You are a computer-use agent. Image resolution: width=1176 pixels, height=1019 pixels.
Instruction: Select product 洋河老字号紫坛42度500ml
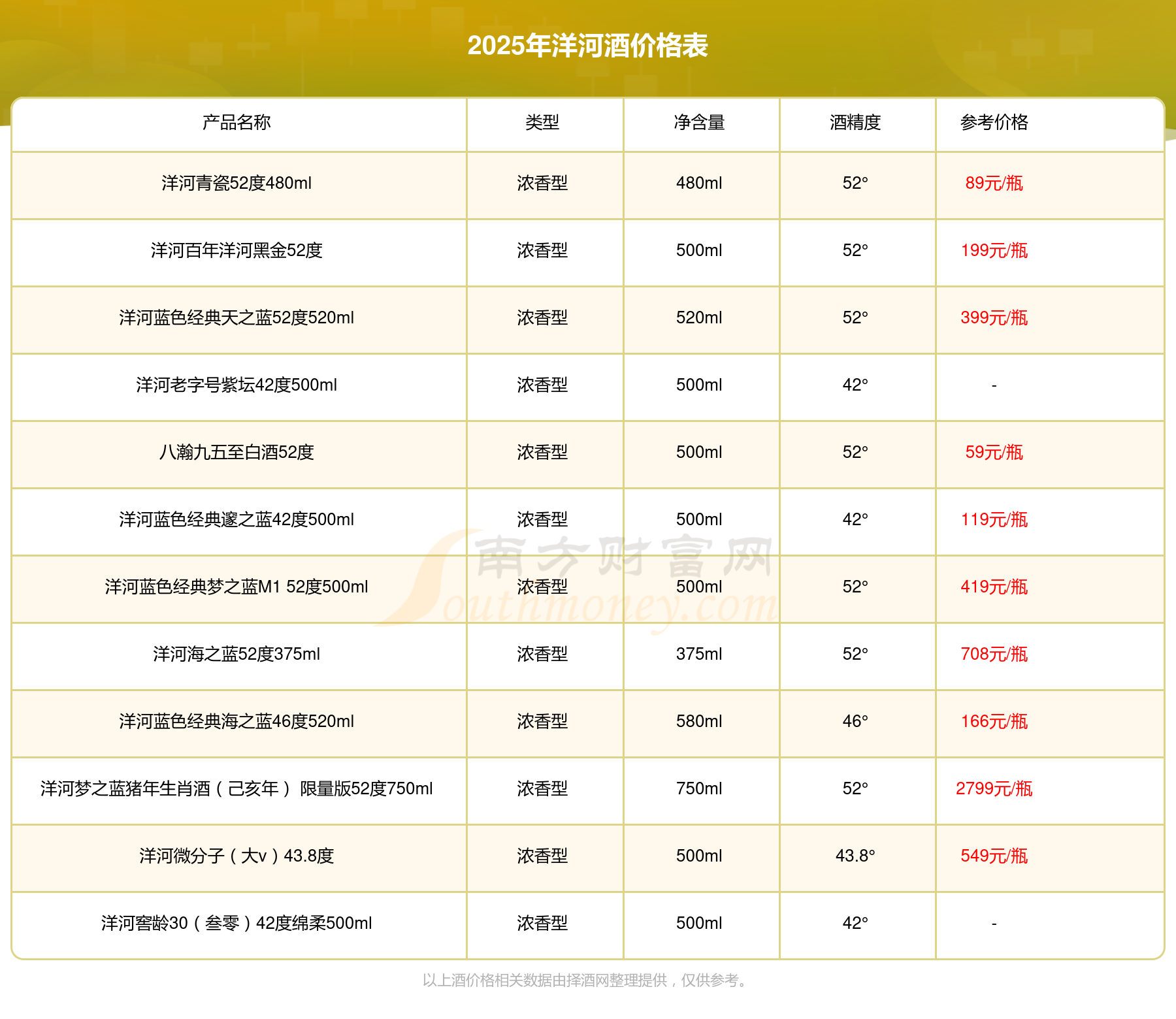pos(237,385)
